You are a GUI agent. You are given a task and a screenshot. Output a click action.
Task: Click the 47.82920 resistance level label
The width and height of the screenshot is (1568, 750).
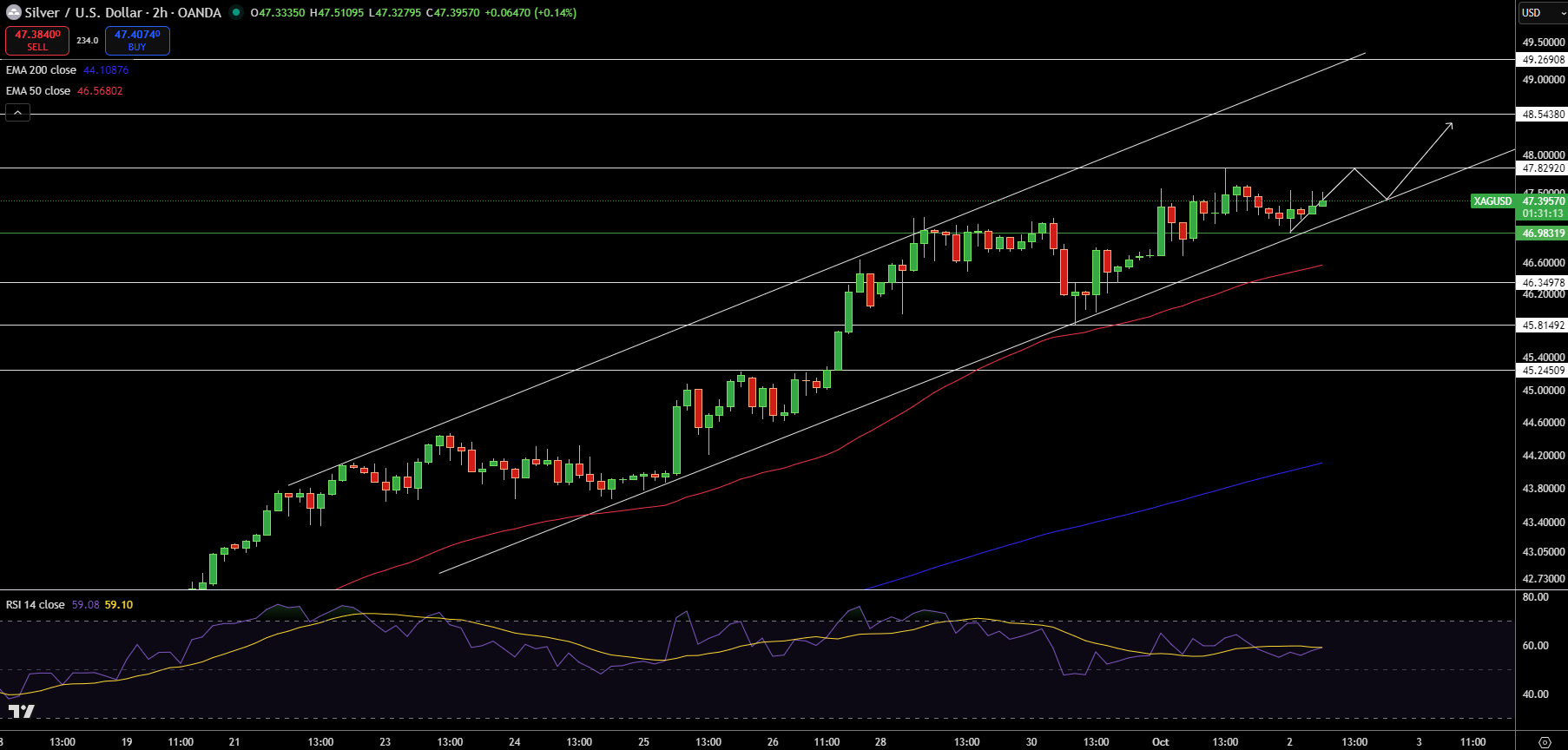tap(1542, 168)
